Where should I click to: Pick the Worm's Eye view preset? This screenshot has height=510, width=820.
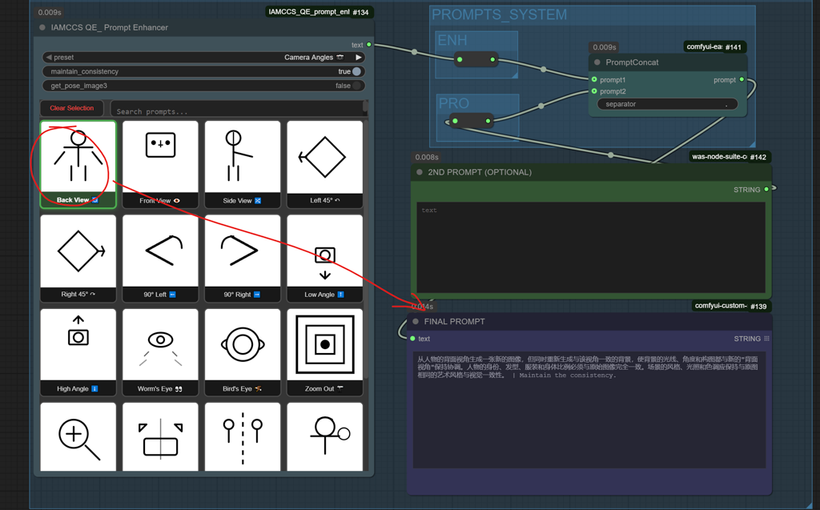[x=160, y=350]
